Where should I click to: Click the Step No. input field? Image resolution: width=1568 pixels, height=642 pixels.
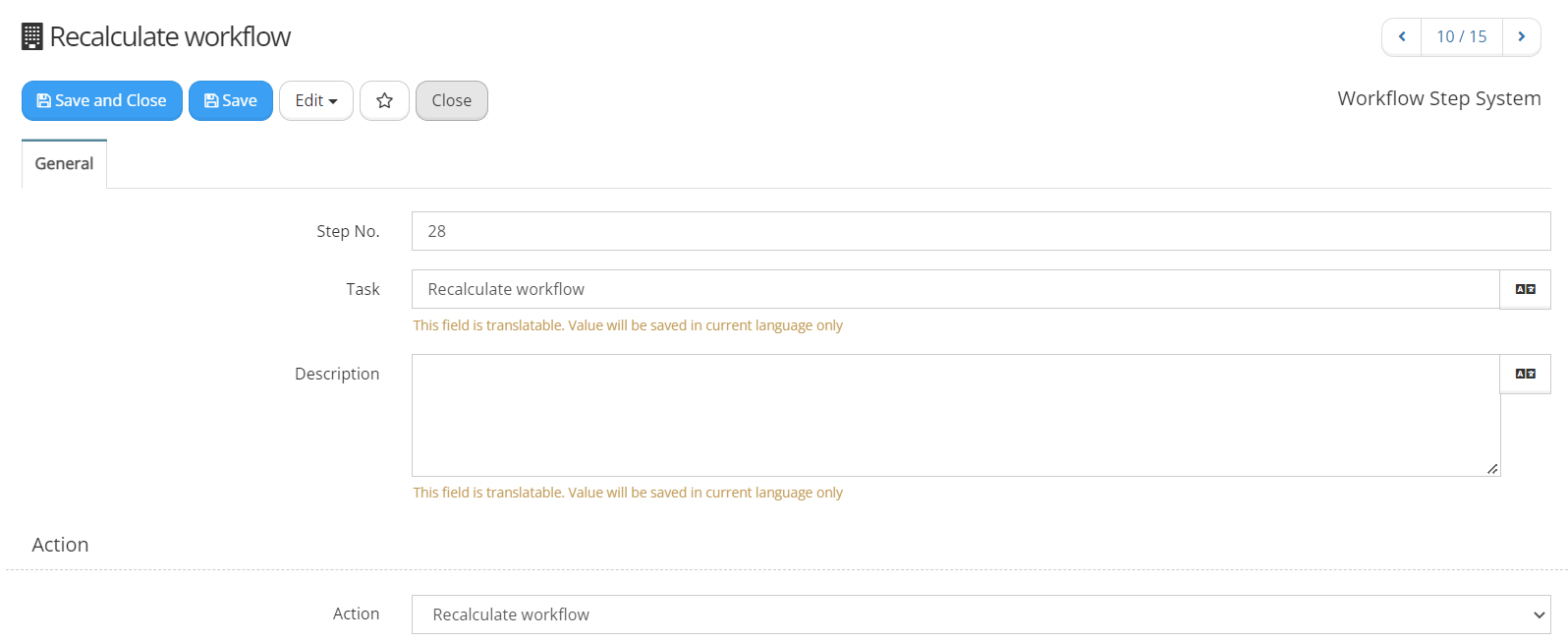point(980,231)
